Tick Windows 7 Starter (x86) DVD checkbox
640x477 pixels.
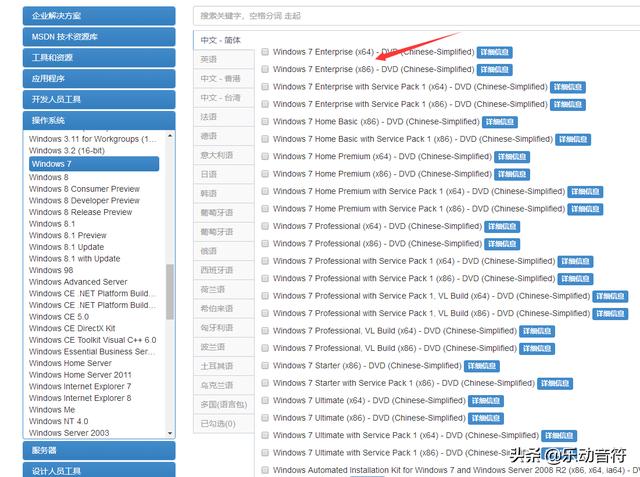click(x=265, y=366)
